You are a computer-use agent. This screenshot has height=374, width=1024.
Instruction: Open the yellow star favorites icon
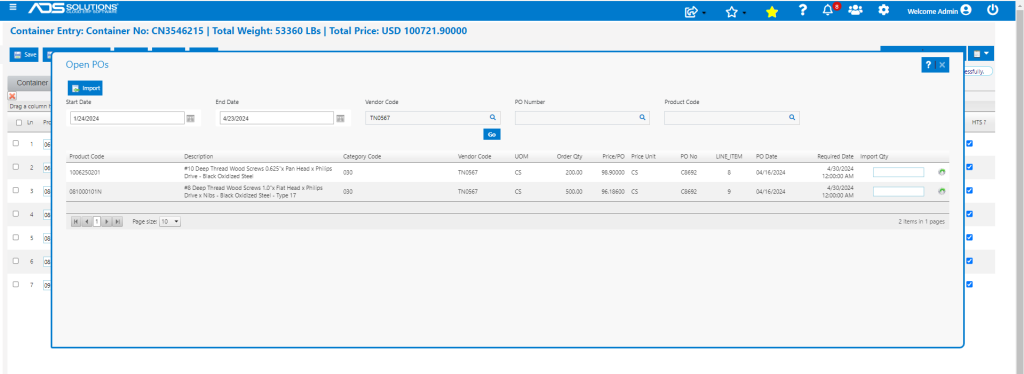(x=772, y=11)
